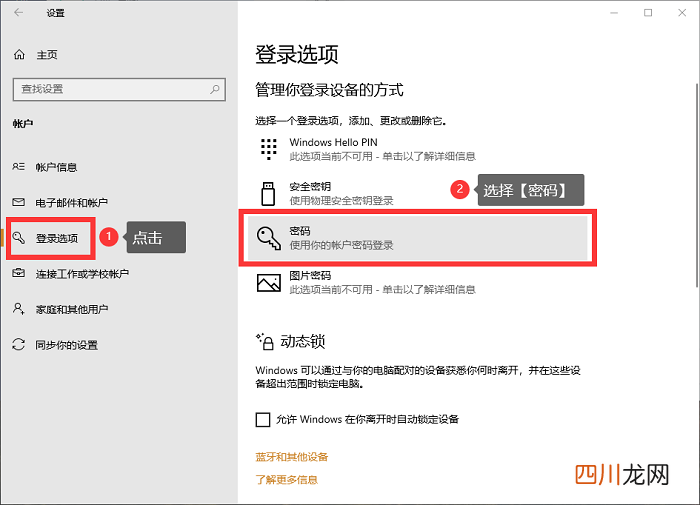Click the 动态锁 lock icon
Viewport: 700px width, 505px height.
pos(265,341)
